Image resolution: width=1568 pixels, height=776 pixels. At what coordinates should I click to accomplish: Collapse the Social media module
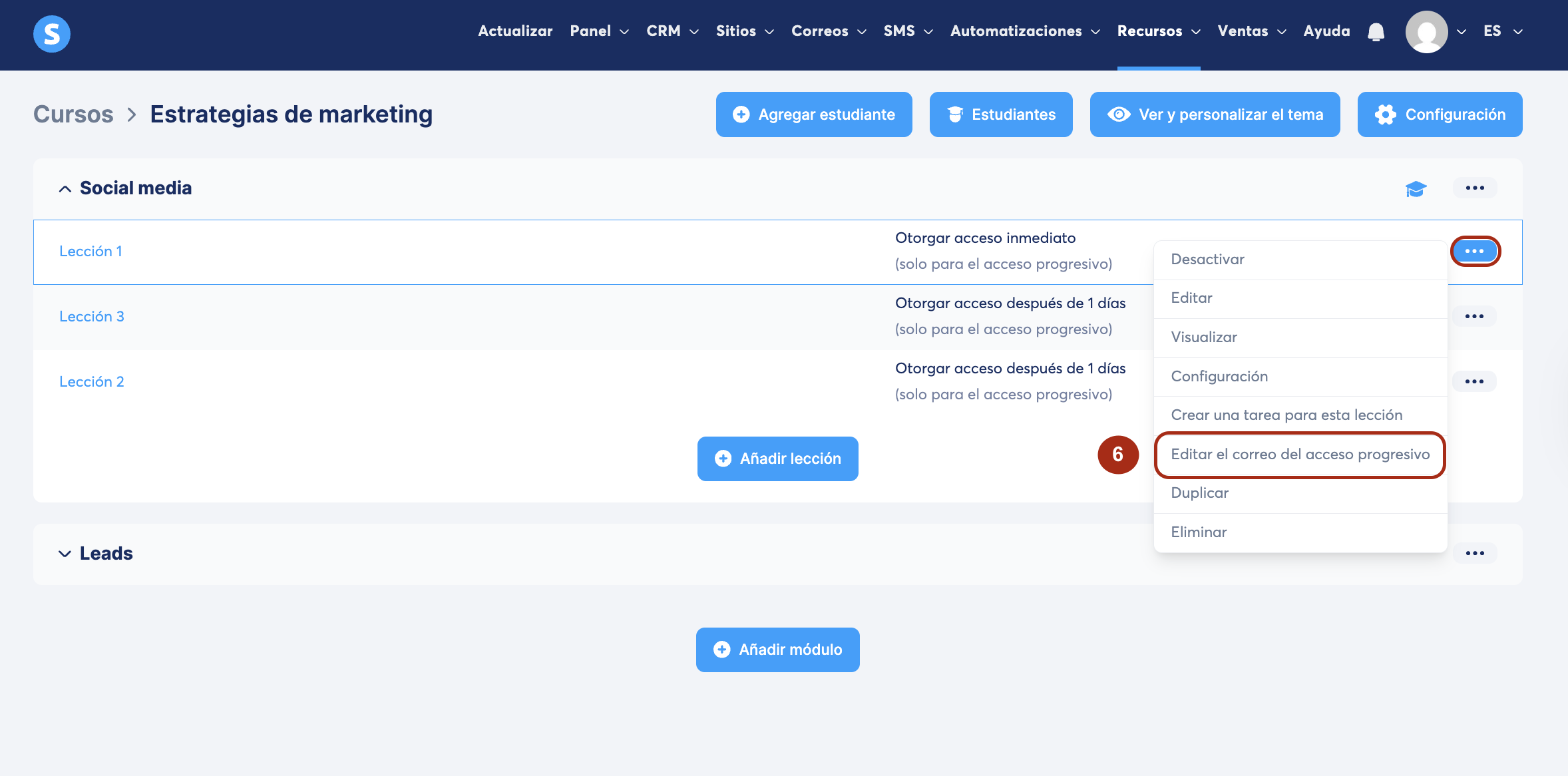65,189
